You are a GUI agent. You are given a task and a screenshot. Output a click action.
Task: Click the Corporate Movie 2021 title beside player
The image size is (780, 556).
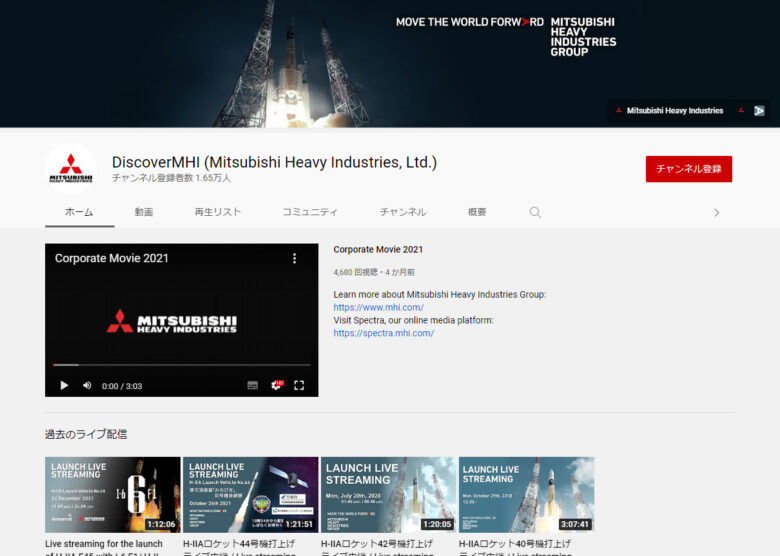tap(378, 250)
